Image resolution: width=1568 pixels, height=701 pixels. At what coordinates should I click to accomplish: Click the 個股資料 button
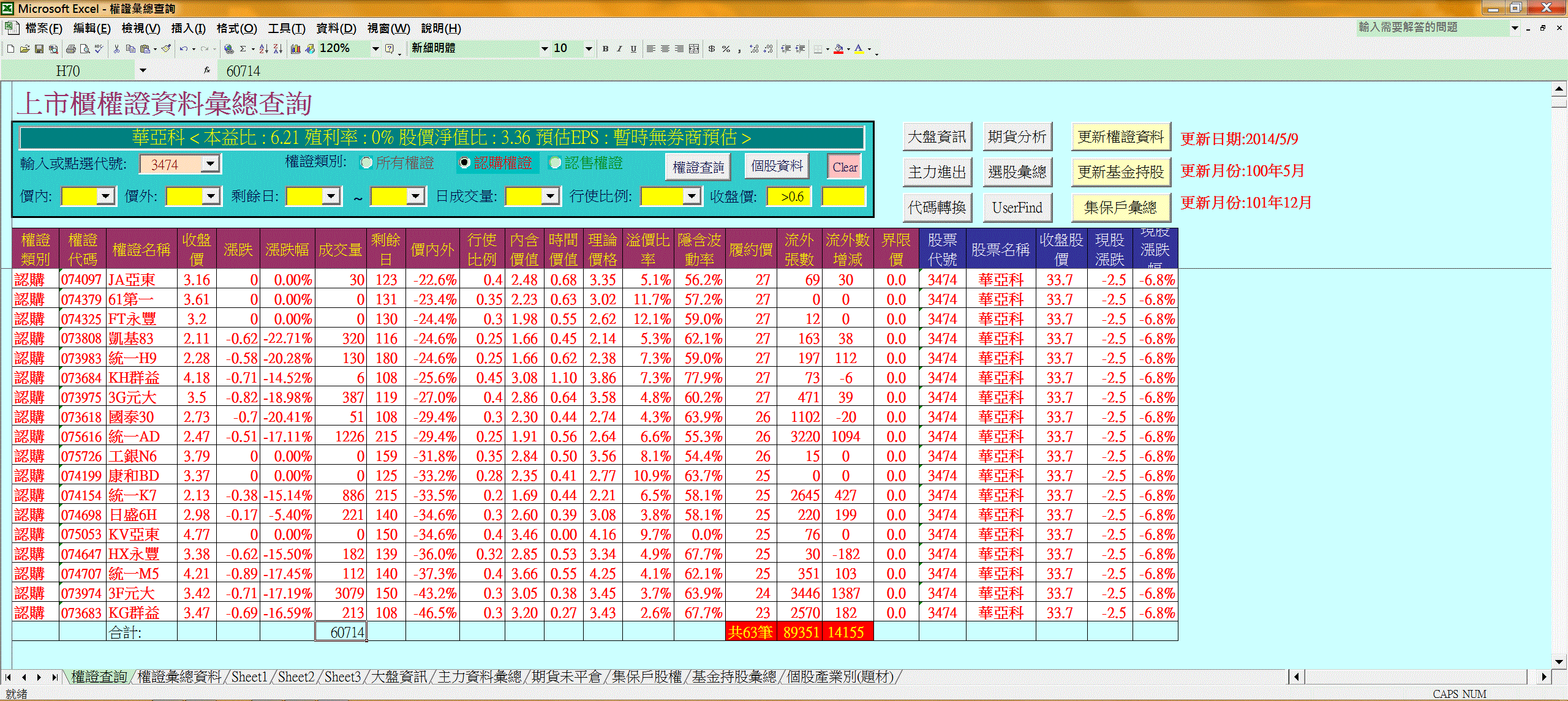coord(777,166)
